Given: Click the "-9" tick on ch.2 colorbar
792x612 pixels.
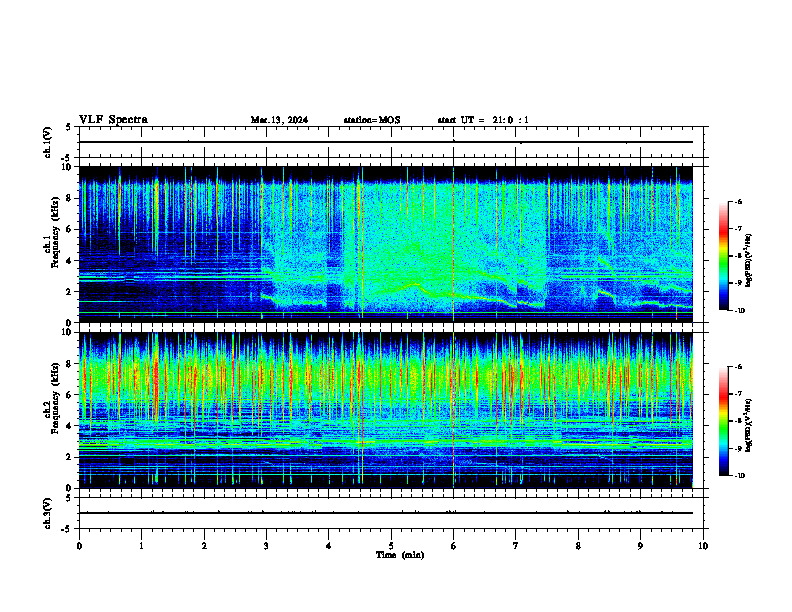Looking at the screenshot, I should click(x=738, y=448).
